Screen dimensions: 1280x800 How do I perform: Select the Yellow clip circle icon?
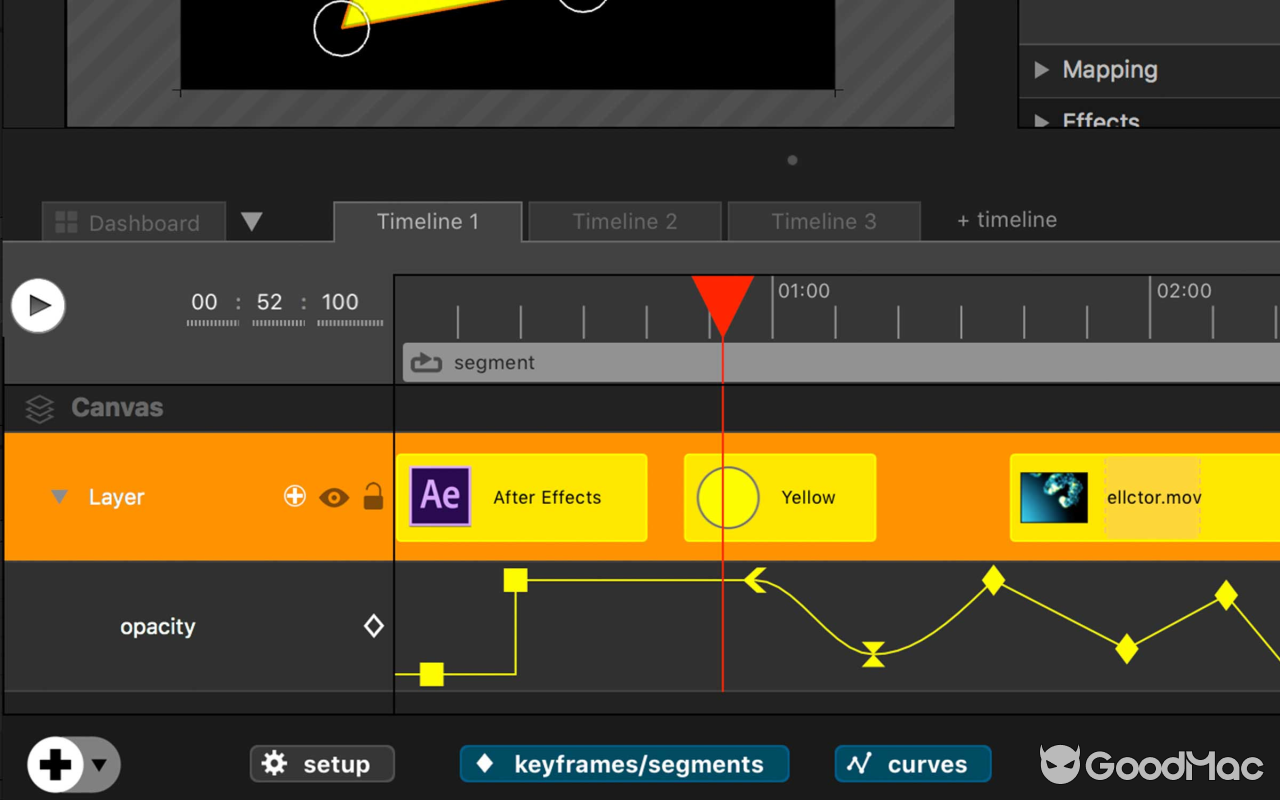728,497
